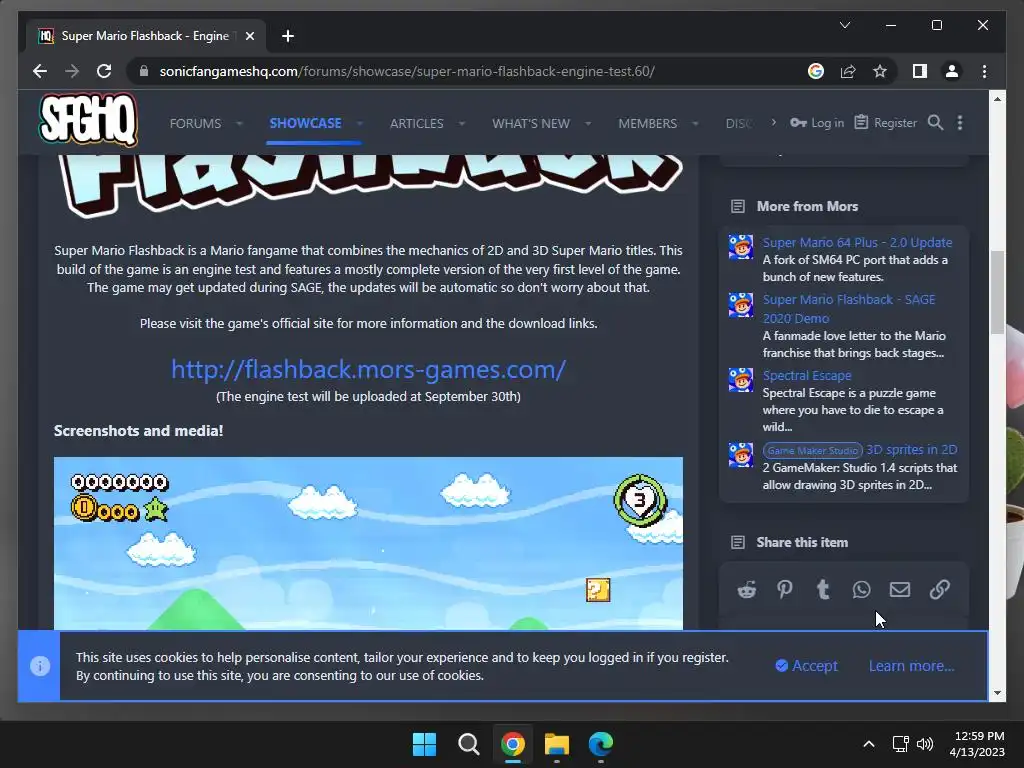Expand the Showcase dropdown arrow
The image size is (1024, 768).
(x=359, y=123)
